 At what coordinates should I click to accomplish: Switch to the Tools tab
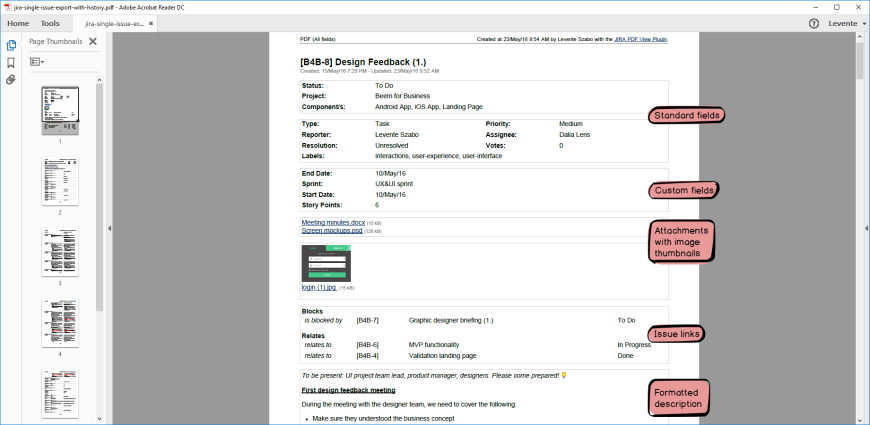tap(50, 23)
